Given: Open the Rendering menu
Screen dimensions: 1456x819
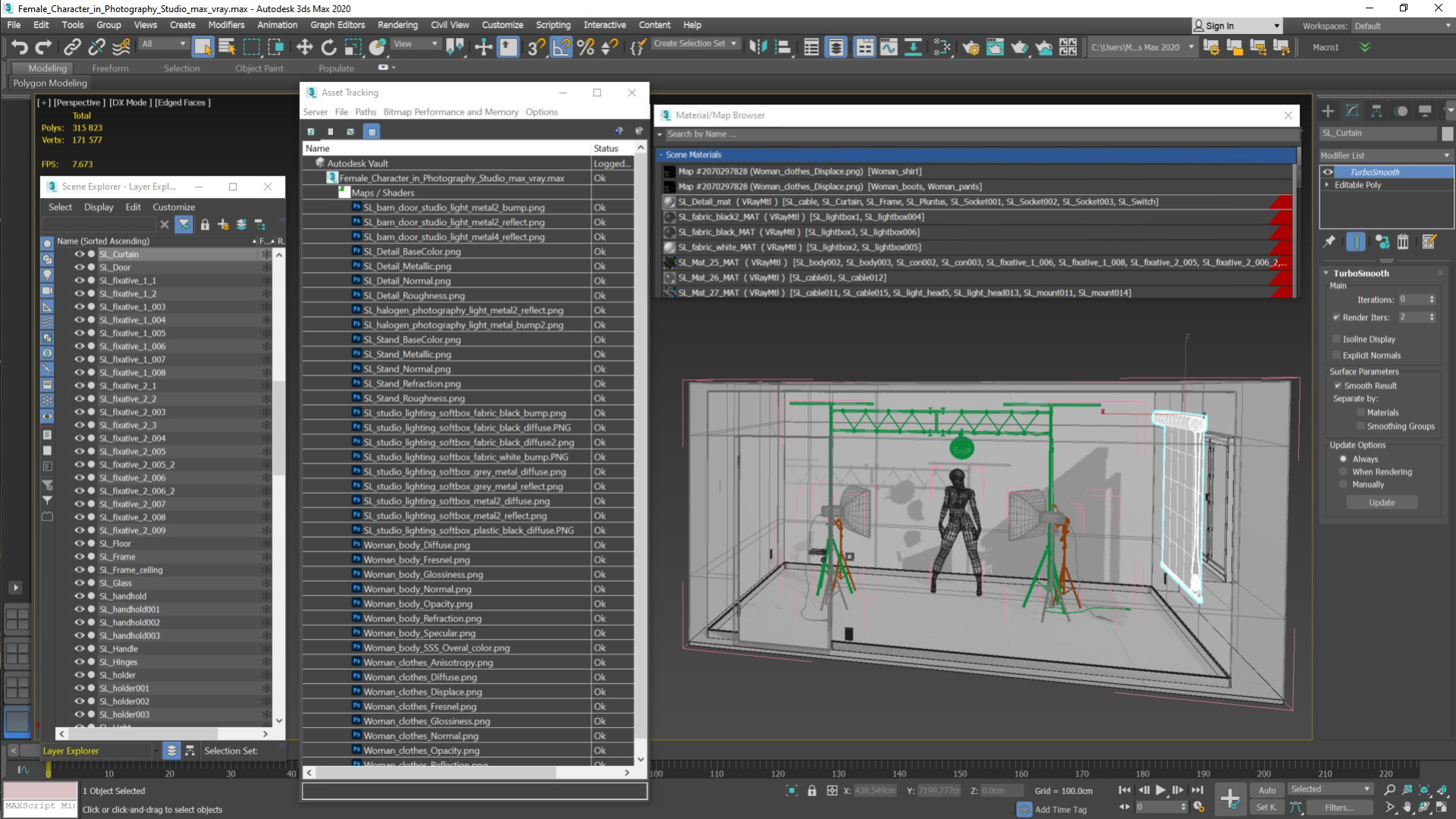Looking at the screenshot, I should click(x=397, y=25).
